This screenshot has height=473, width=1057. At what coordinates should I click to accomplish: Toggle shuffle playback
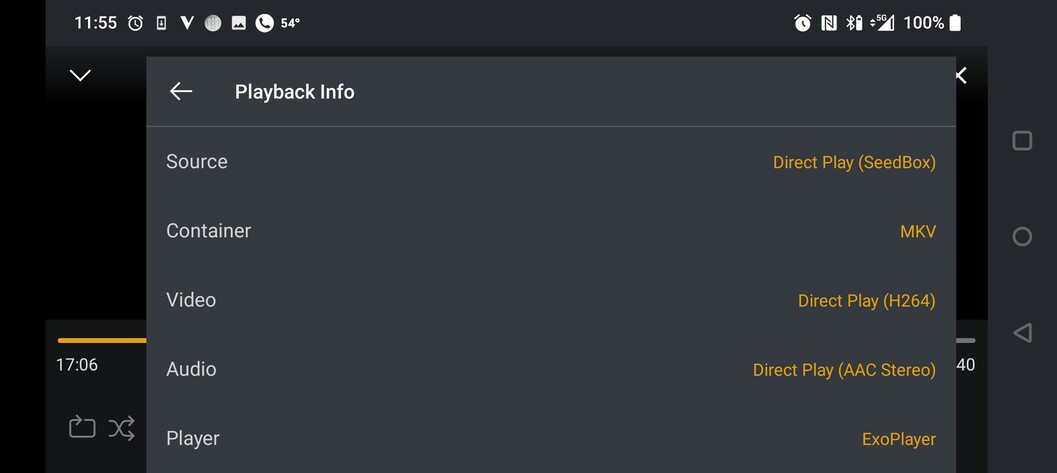(x=122, y=428)
